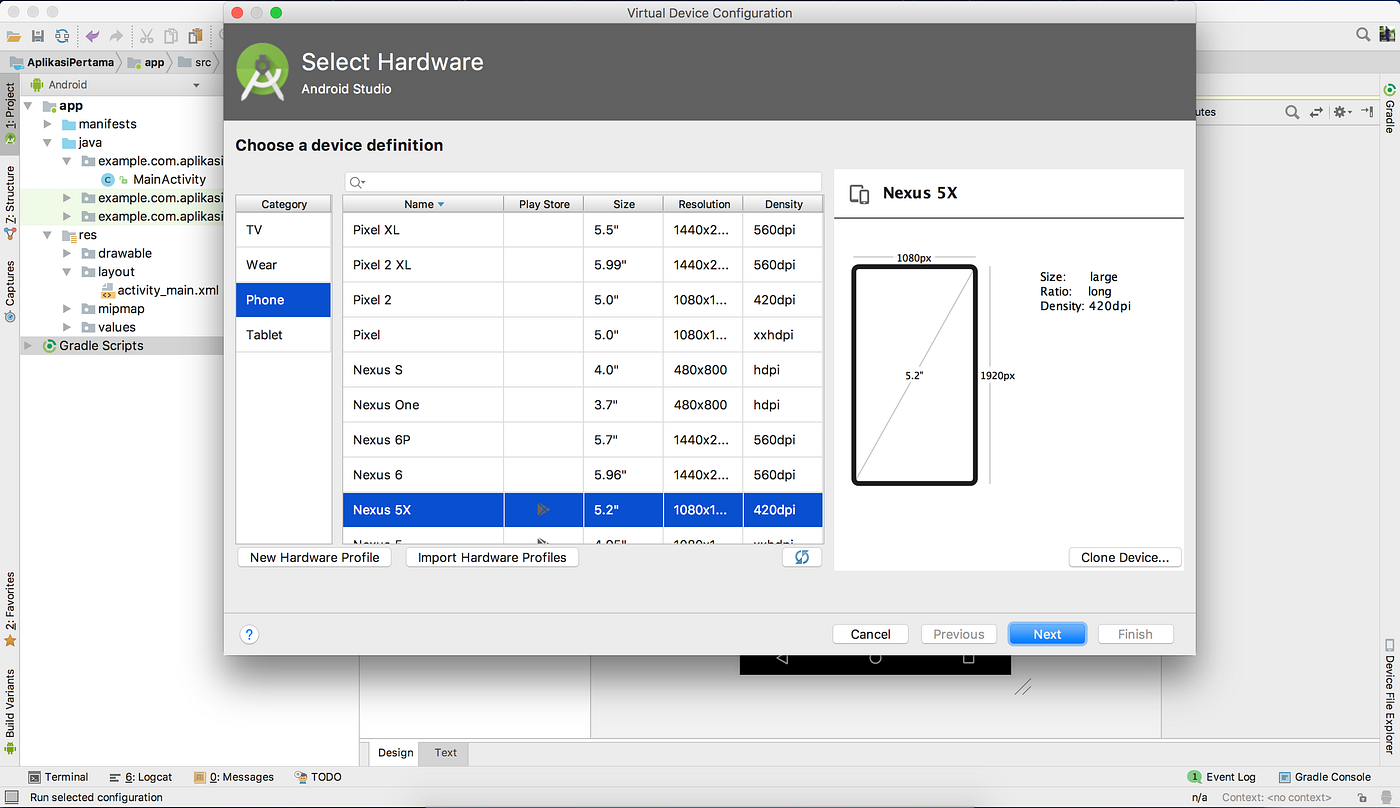
Task: Open the Design tab
Action: pos(395,753)
